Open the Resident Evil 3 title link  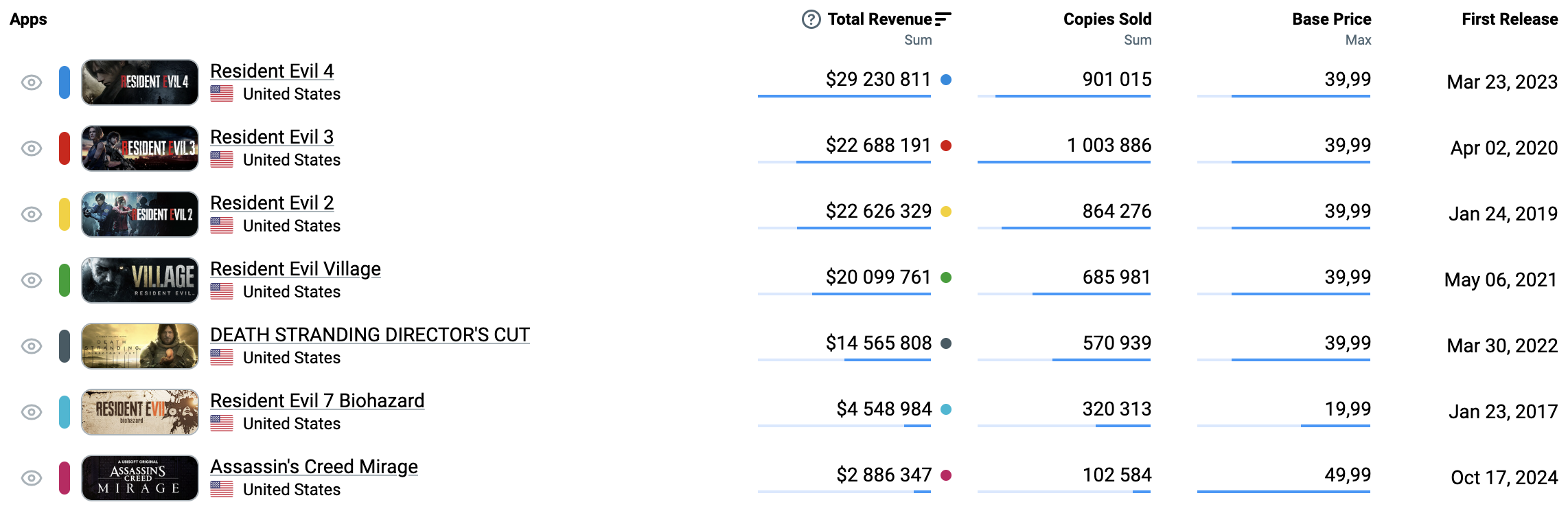coord(272,137)
